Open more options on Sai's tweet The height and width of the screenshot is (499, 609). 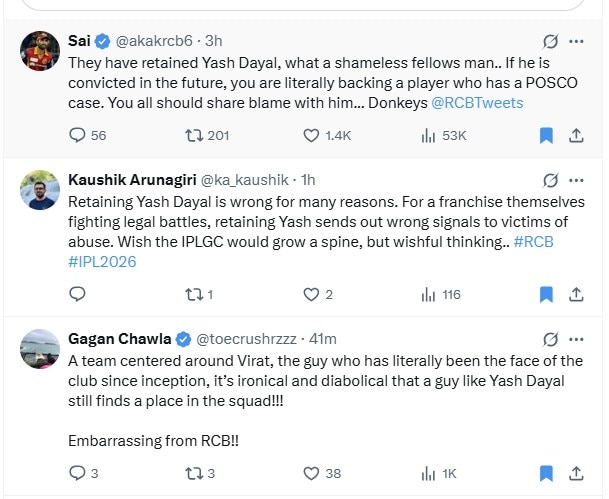[577, 42]
